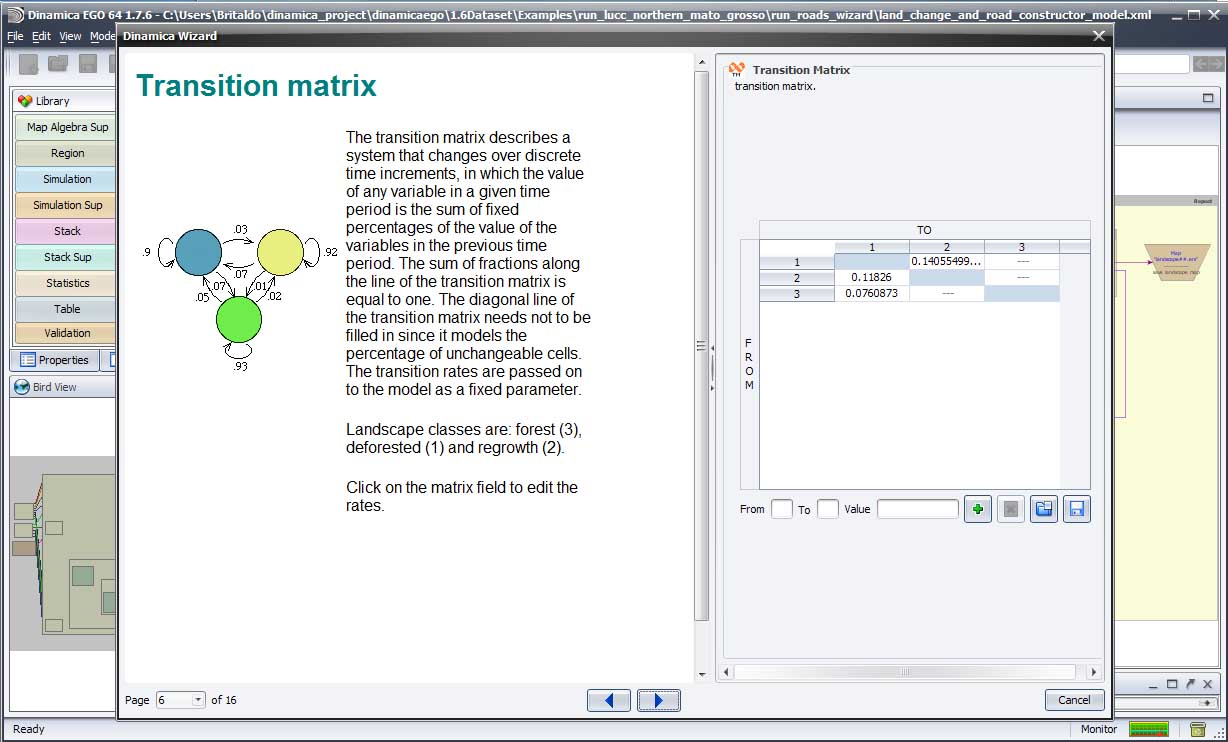The width and height of the screenshot is (1228, 742).
Task: Open the View menu
Action: [70, 36]
